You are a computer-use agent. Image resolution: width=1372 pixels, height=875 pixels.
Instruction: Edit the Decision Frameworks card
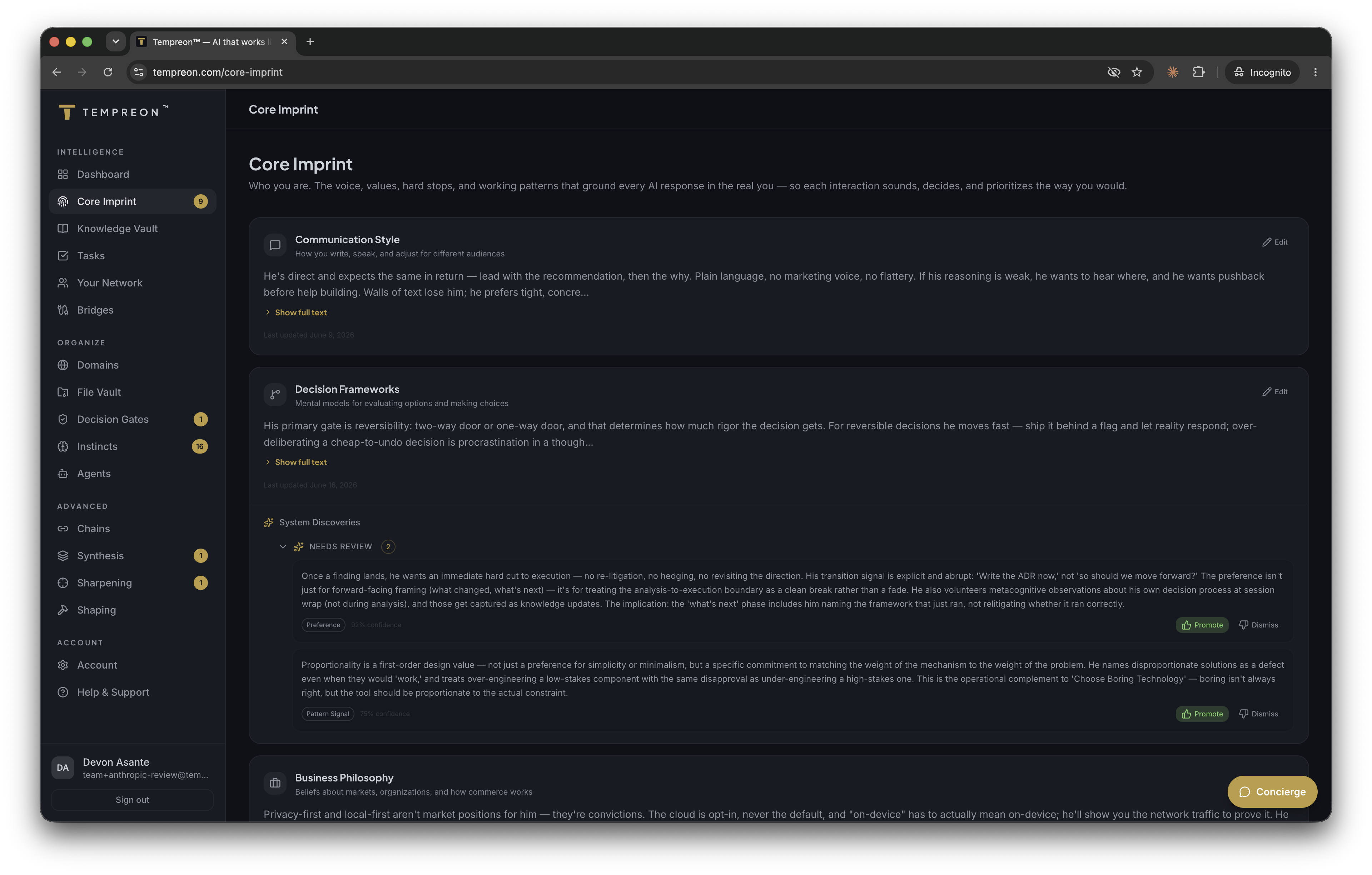pyautogui.click(x=1275, y=392)
